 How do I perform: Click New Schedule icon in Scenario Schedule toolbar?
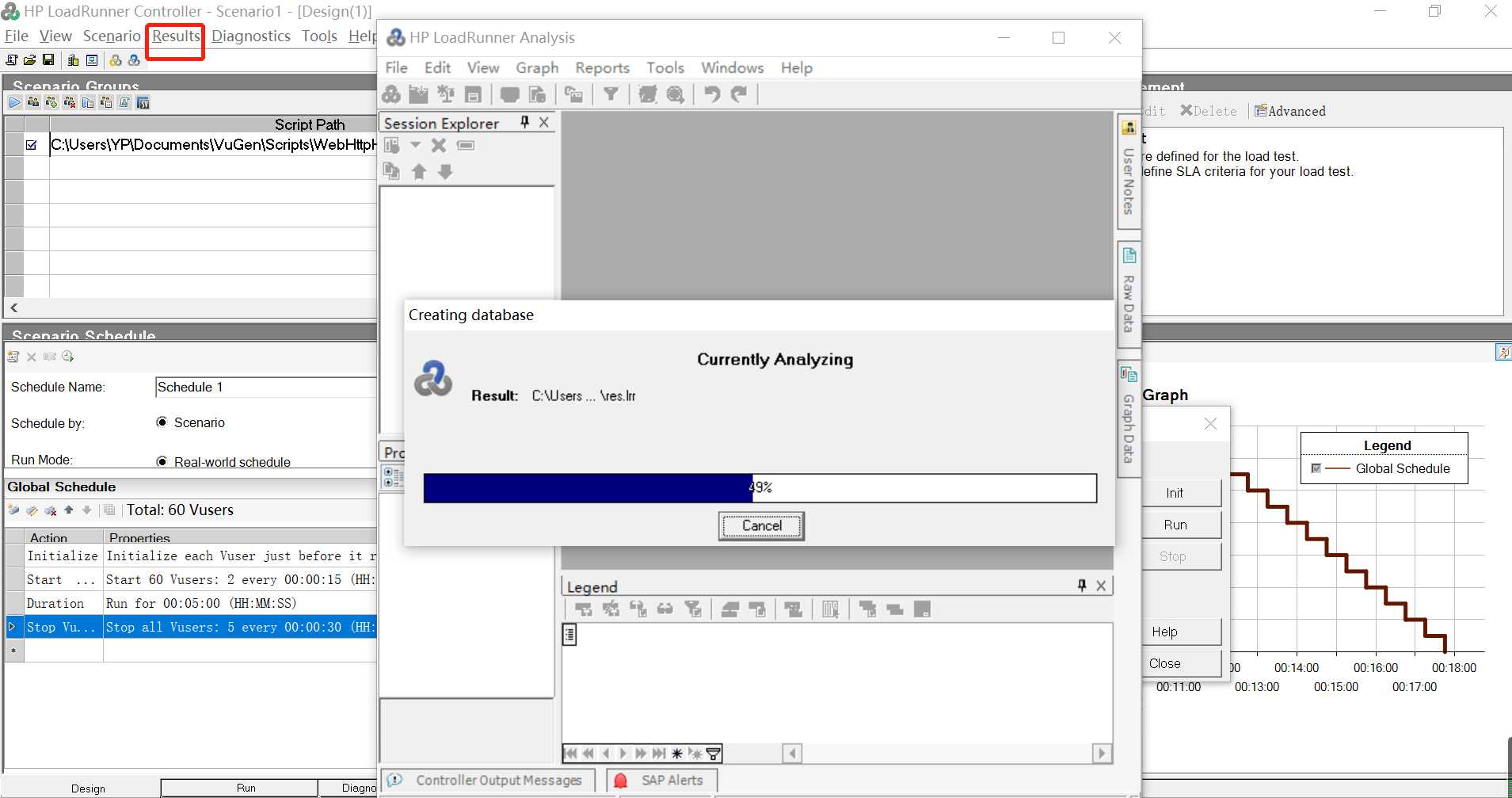[13, 357]
